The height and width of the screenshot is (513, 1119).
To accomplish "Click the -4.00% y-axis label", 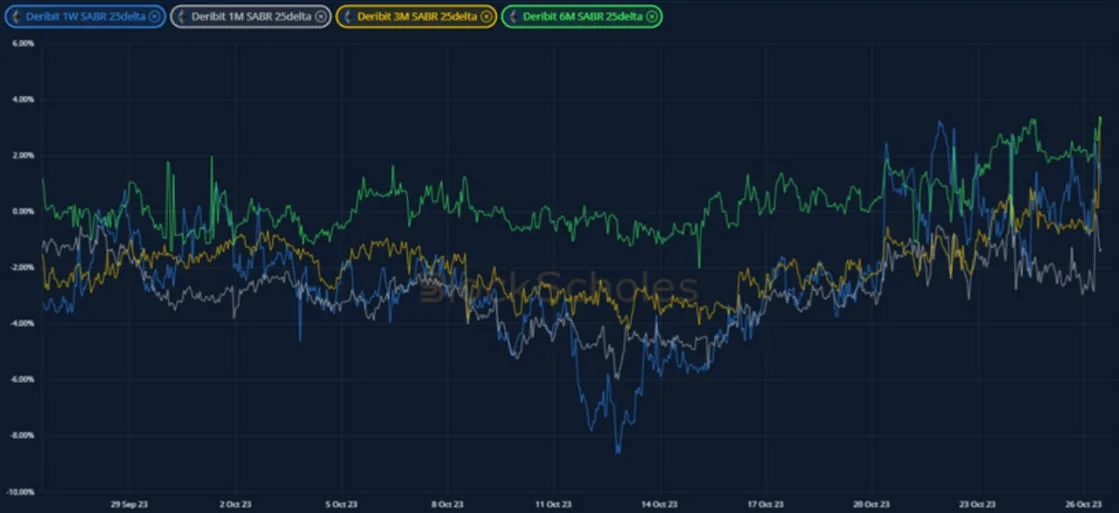I will [x=22, y=323].
